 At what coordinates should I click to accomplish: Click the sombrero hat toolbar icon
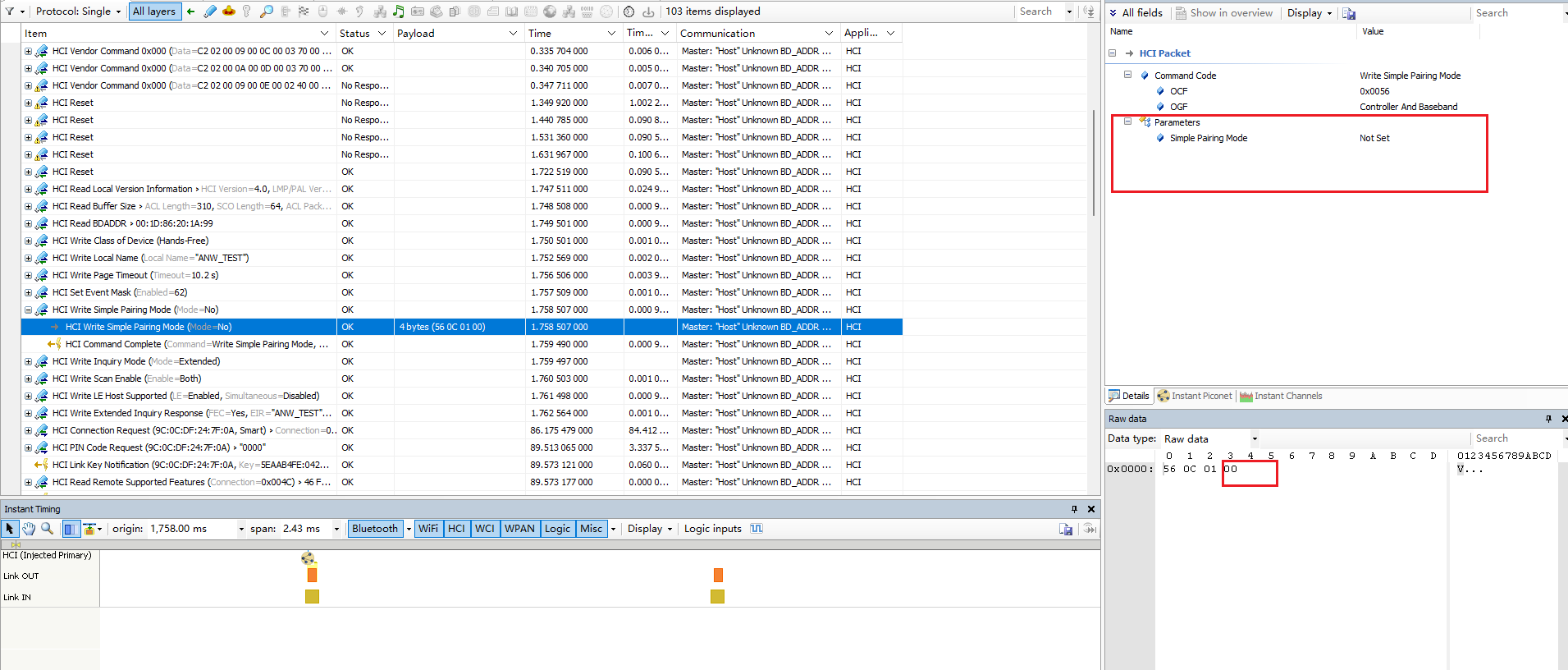tap(229, 11)
